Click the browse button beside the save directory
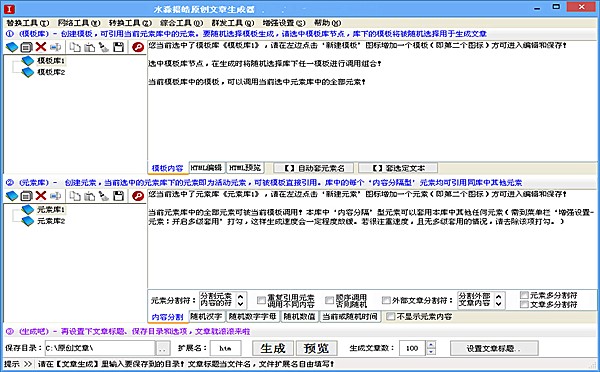 [163, 348]
